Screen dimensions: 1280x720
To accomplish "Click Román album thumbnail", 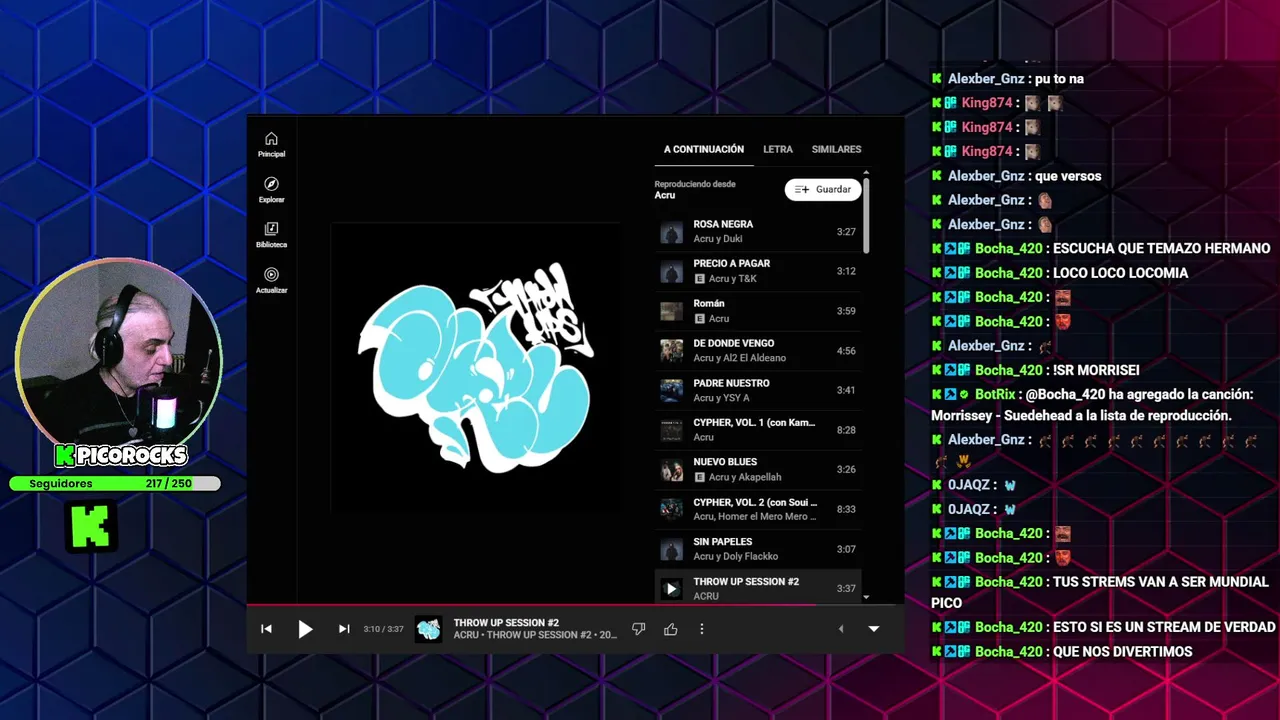I will point(672,311).
